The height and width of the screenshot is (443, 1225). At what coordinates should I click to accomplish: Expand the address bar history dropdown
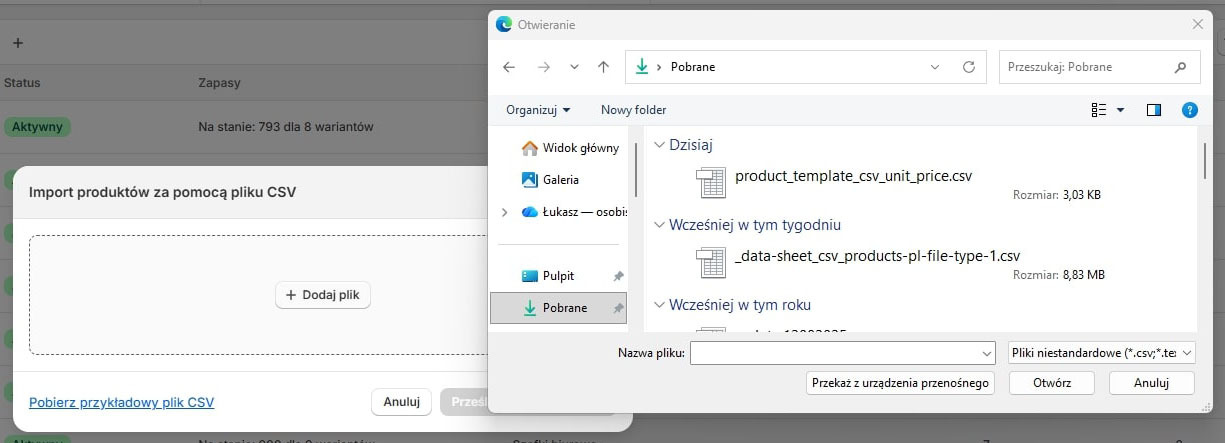935,67
